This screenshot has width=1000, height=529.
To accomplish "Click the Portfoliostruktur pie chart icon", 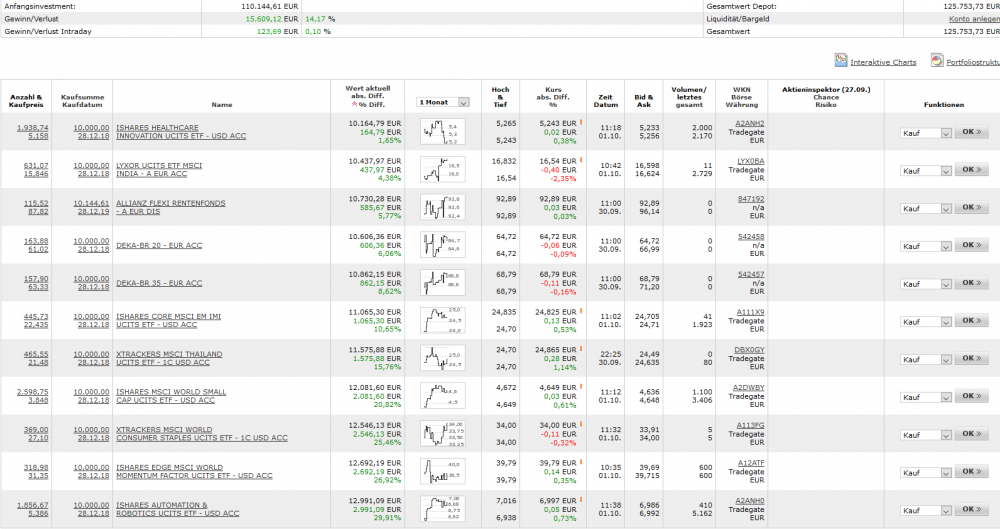I will (937, 60).
